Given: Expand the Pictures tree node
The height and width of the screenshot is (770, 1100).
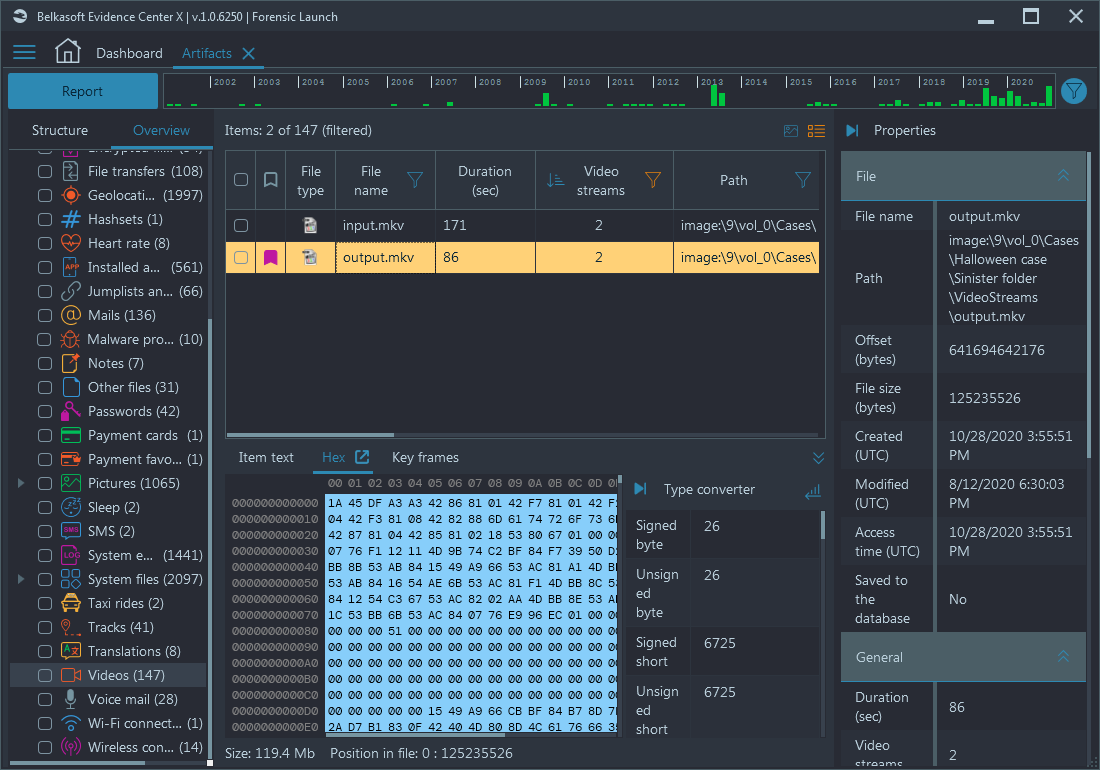Looking at the screenshot, I should pyautogui.click(x=21, y=483).
